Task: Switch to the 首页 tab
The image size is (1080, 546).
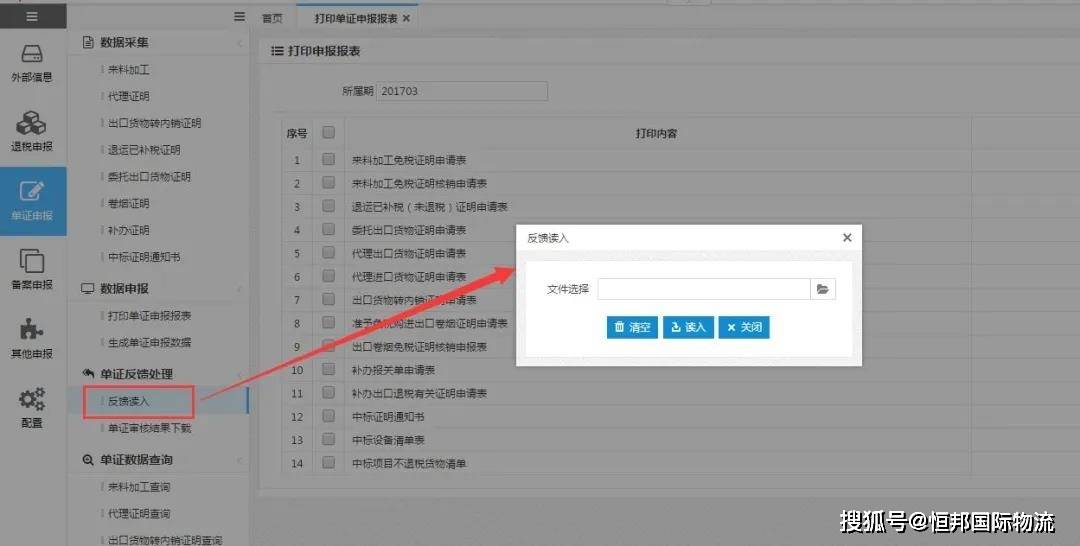Action: click(272, 18)
